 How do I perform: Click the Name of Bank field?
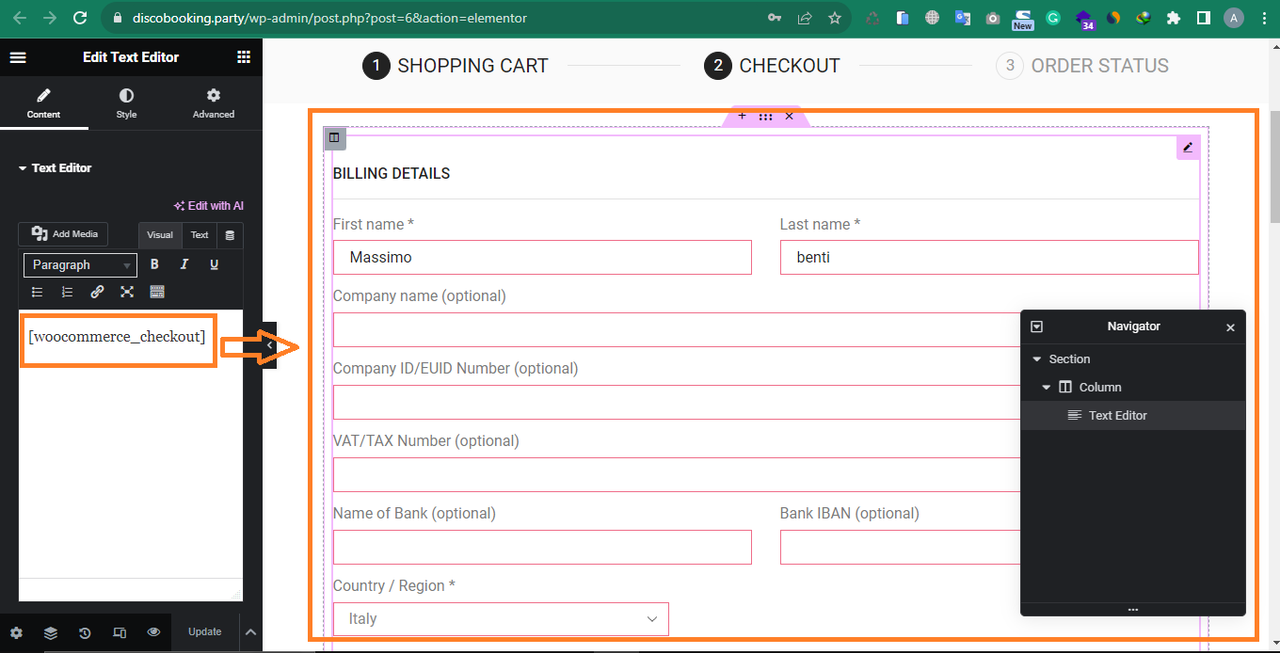[542, 547]
